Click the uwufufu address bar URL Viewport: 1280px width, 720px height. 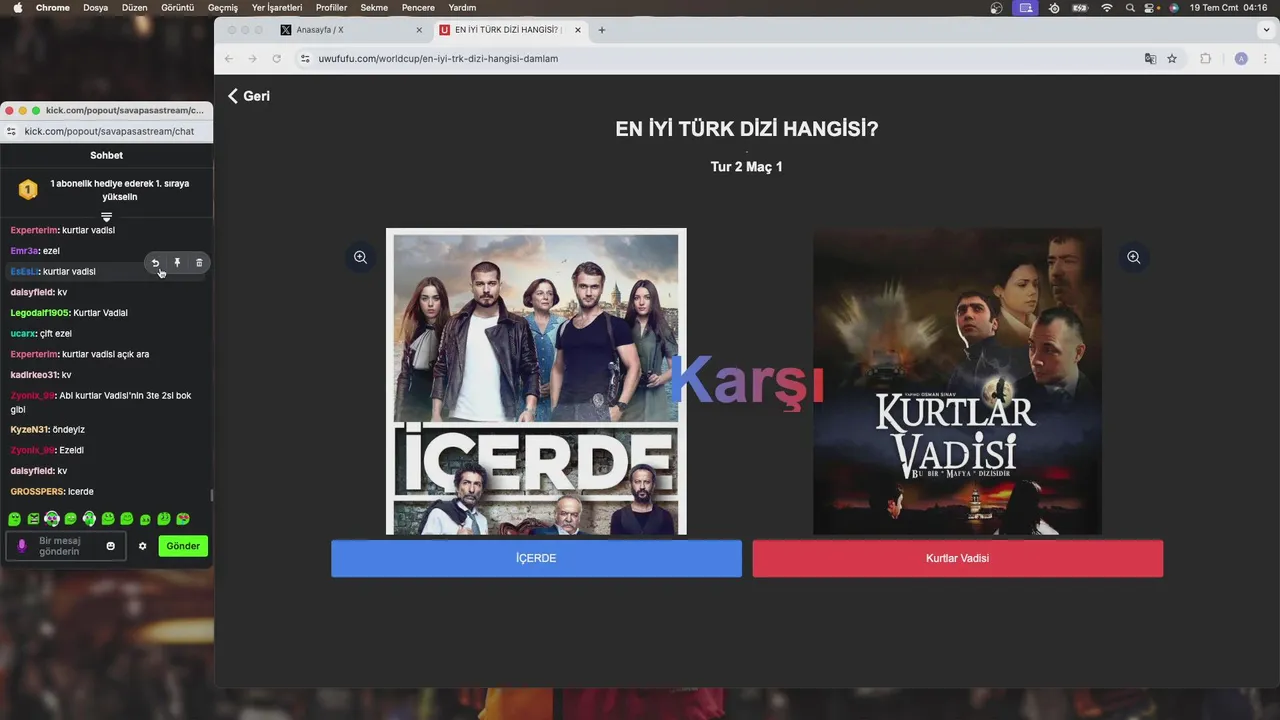tap(438, 59)
